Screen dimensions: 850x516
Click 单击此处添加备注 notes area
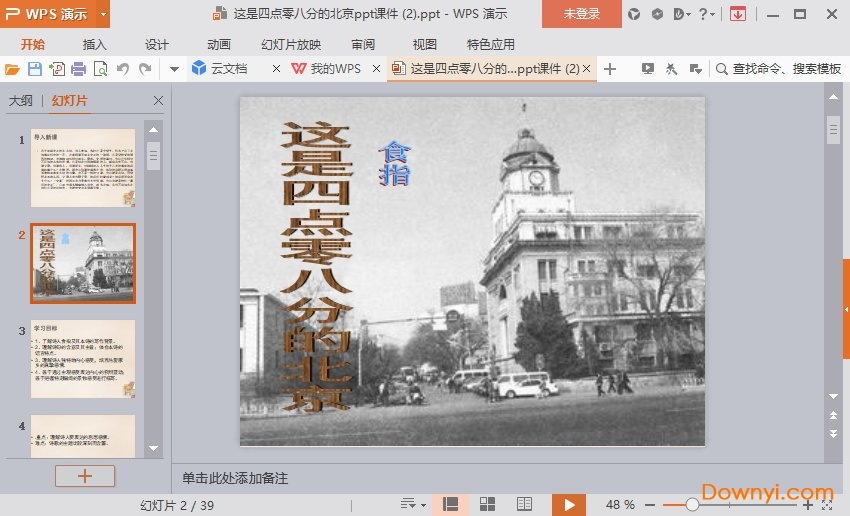tap(235, 478)
